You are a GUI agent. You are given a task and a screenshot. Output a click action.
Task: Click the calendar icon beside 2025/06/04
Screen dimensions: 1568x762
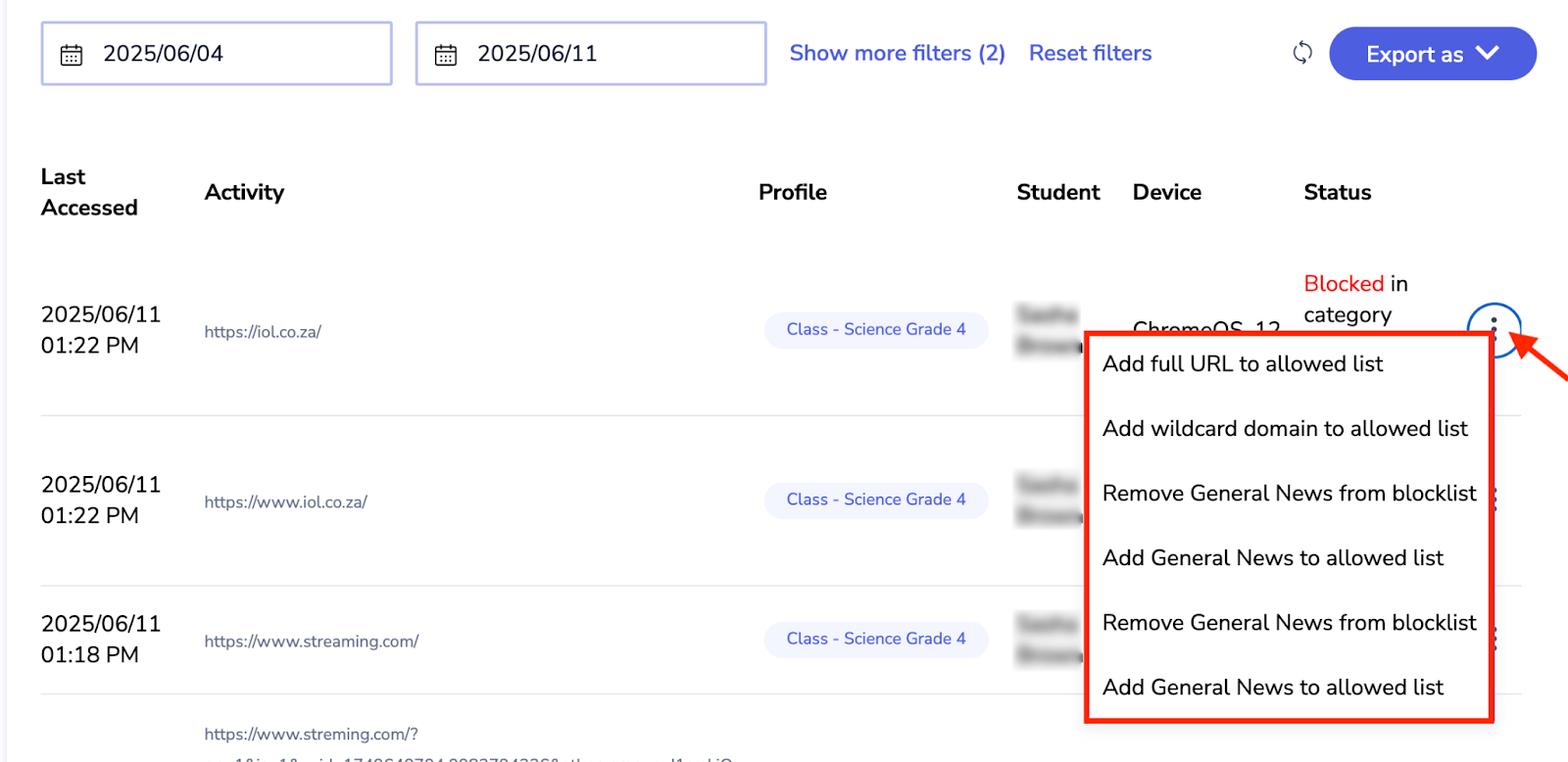pyautogui.click(x=72, y=55)
